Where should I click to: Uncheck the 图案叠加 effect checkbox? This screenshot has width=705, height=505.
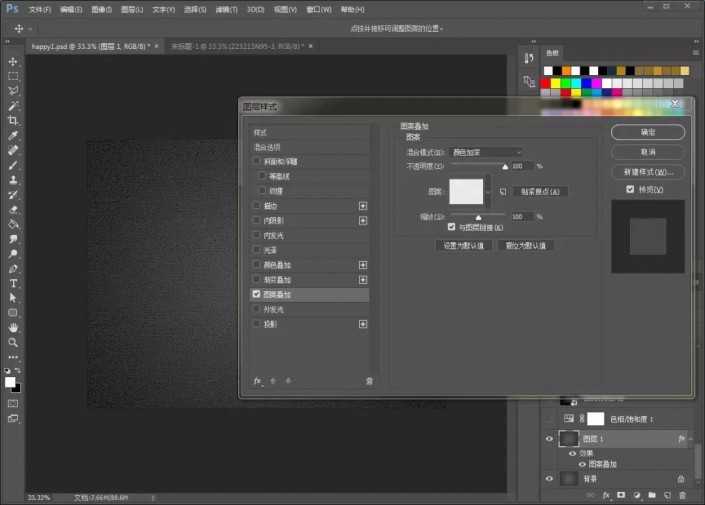(x=257, y=295)
